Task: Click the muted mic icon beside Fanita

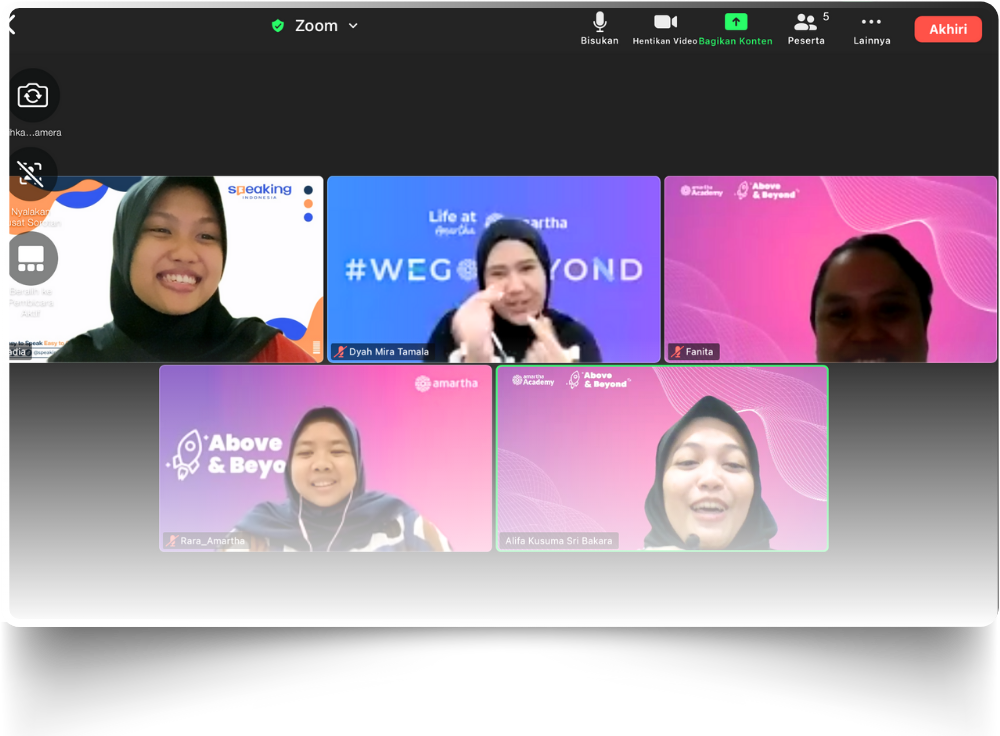Action: (677, 351)
